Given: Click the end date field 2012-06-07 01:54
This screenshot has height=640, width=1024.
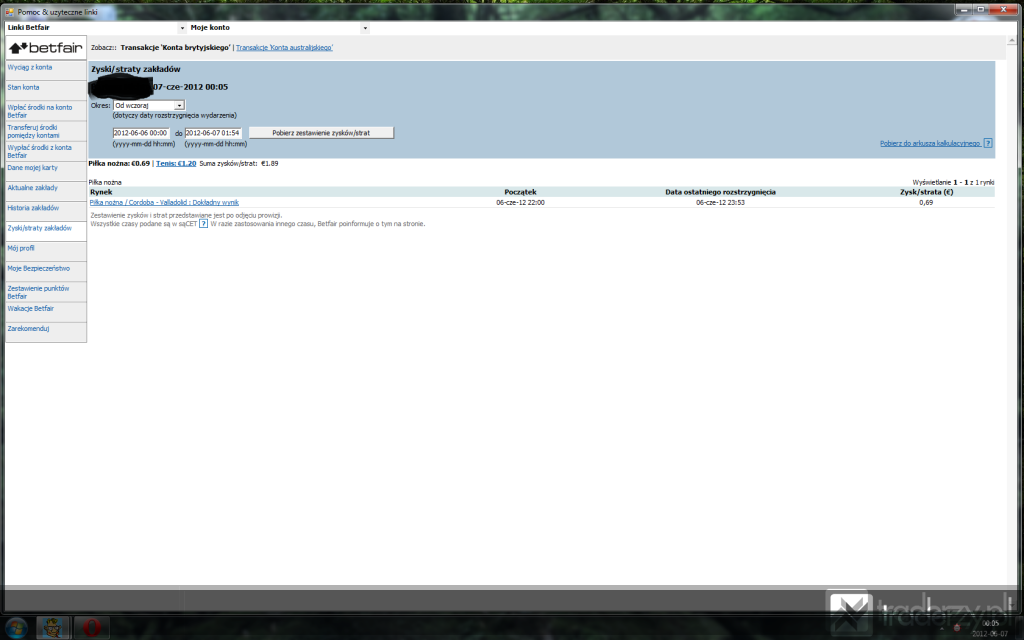Looking at the screenshot, I should 213,133.
